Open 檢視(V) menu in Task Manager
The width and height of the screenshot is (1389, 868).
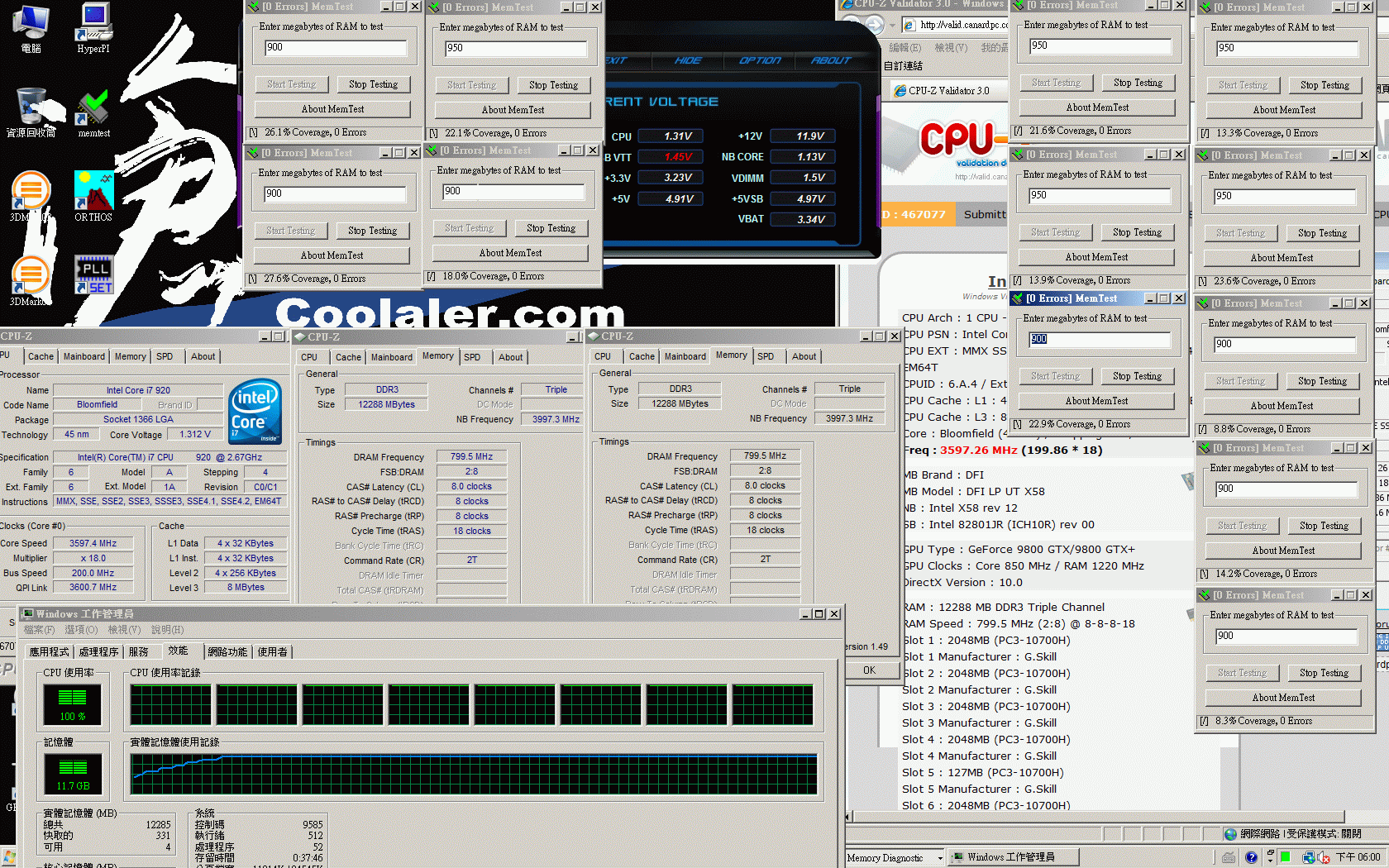tap(124, 630)
